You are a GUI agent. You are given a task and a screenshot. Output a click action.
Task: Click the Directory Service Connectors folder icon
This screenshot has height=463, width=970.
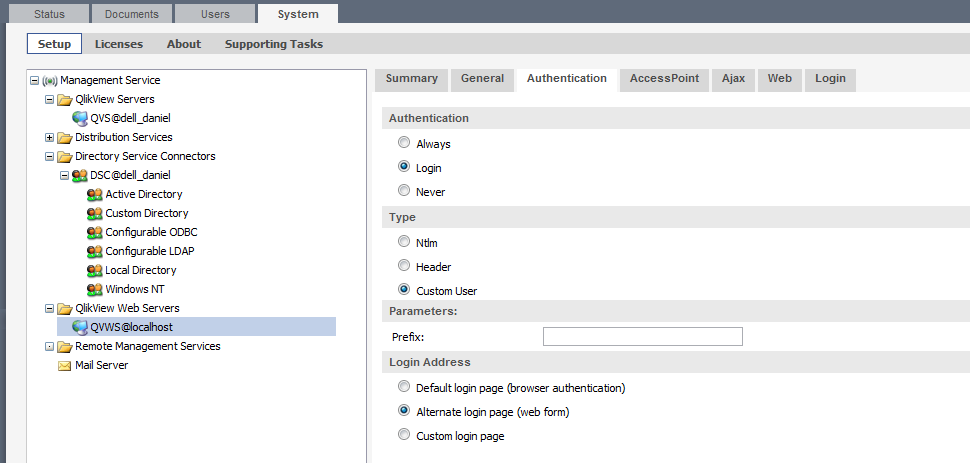pos(65,157)
